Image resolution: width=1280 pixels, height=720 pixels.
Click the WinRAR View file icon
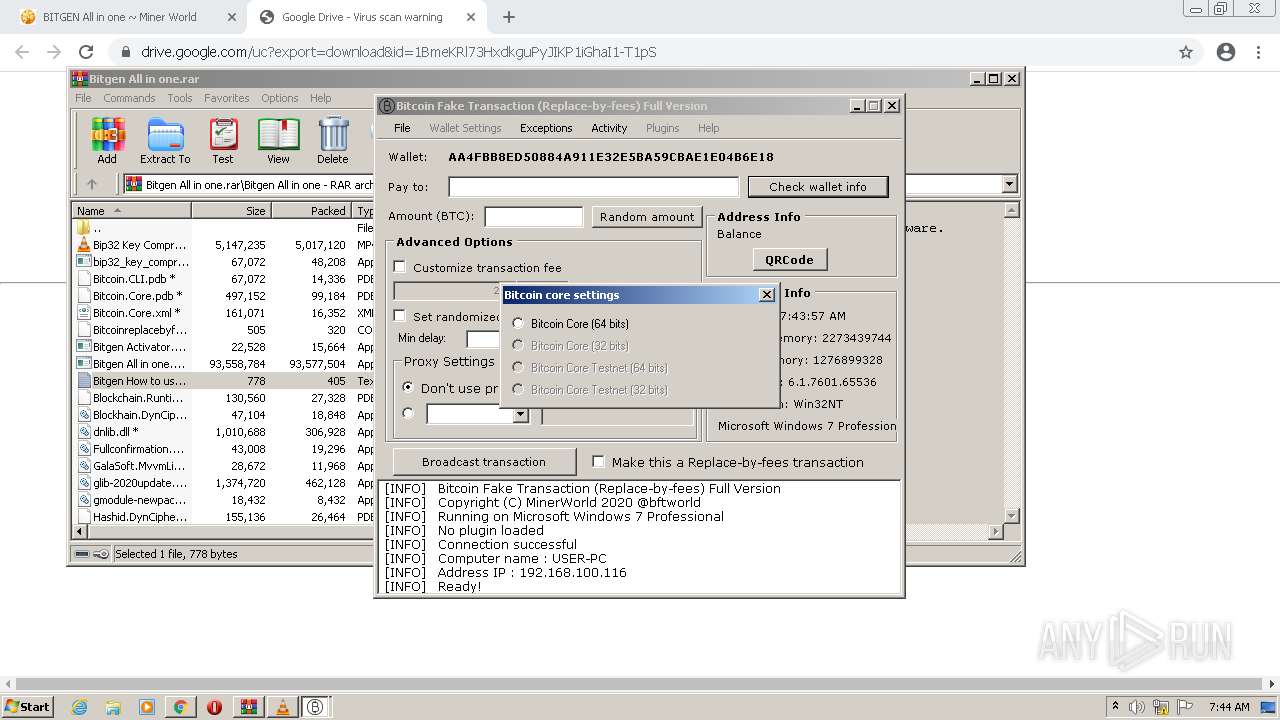click(x=278, y=140)
